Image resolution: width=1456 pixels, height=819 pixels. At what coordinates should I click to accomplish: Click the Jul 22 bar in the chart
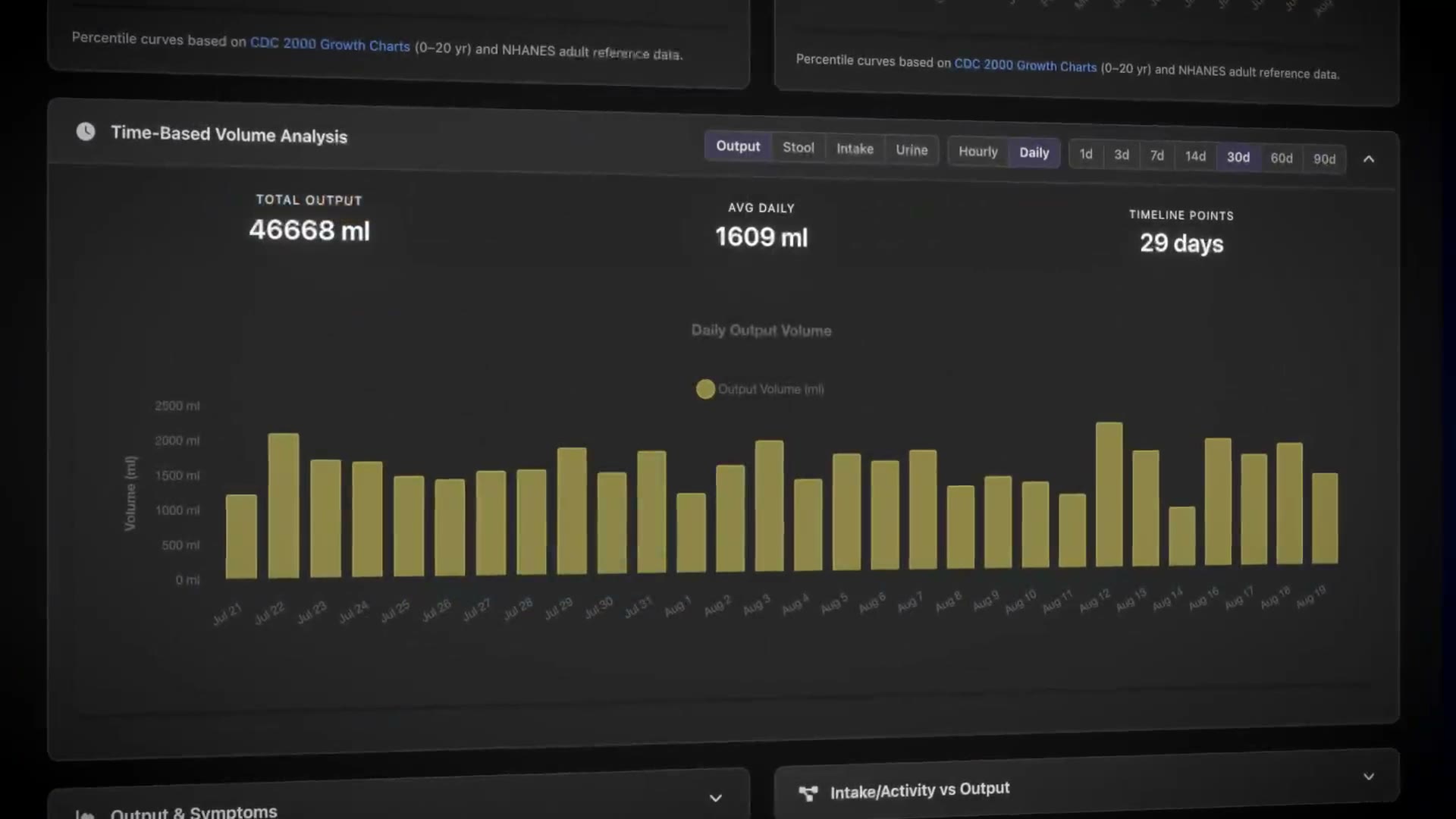tap(284, 505)
